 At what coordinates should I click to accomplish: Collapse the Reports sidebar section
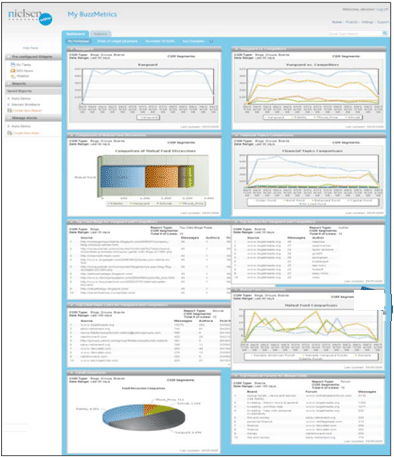click(x=8, y=83)
